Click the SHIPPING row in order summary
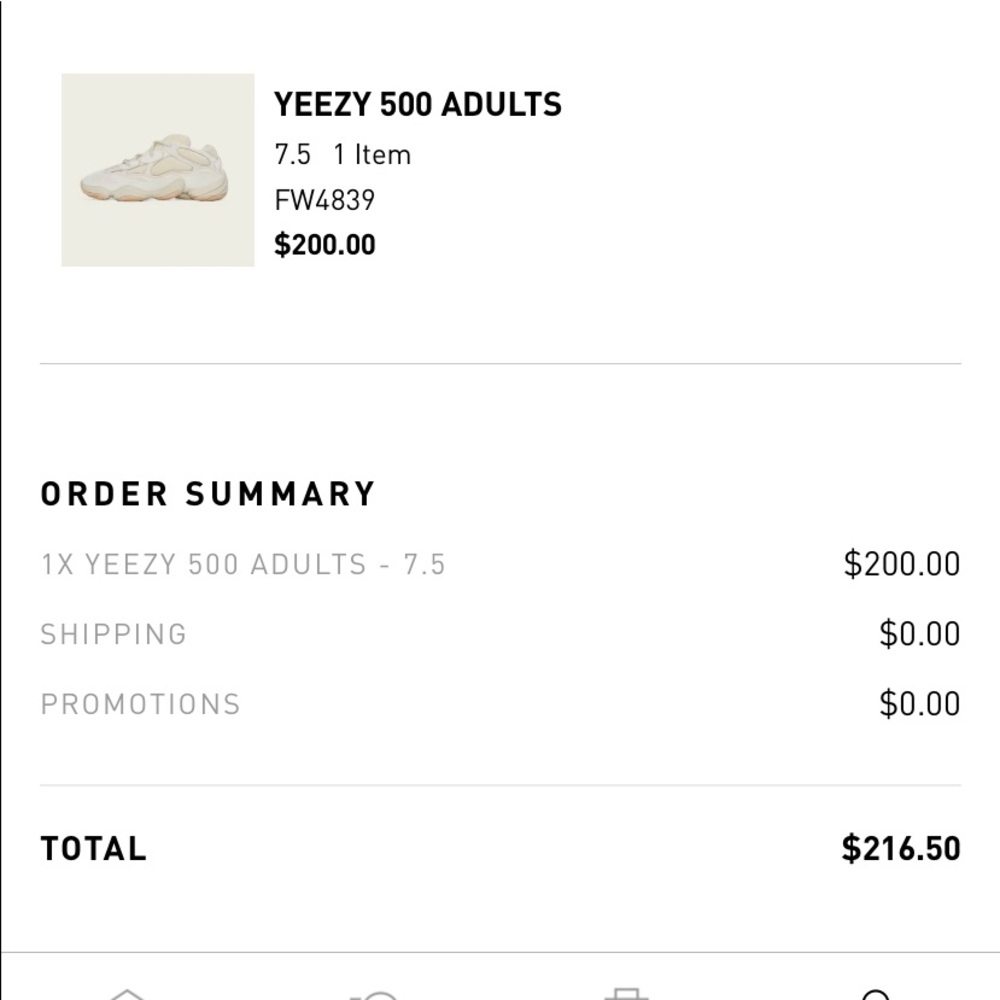Viewport: 1000px width, 1000px height. tap(113, 634)
